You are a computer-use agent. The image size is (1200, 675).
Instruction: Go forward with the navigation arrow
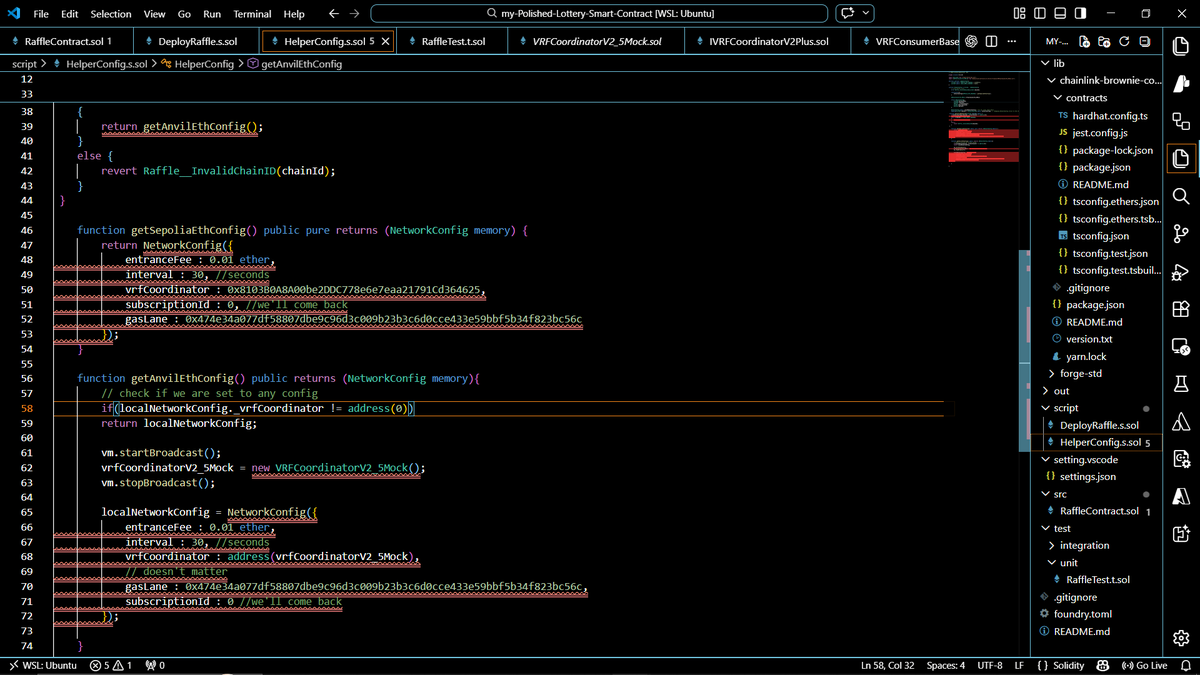355,14
